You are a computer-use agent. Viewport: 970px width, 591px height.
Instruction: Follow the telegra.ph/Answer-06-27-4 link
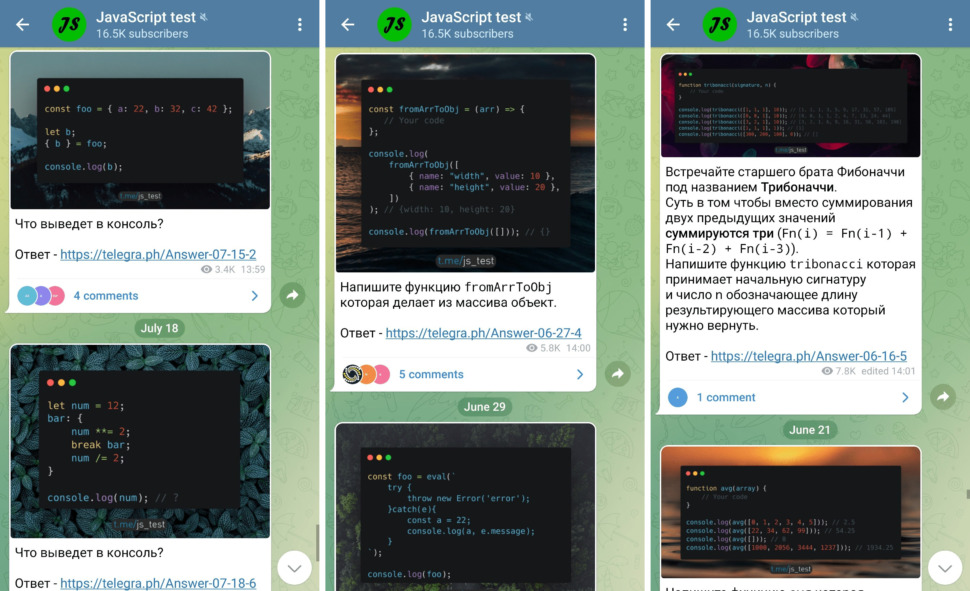(x=483, y=333)
